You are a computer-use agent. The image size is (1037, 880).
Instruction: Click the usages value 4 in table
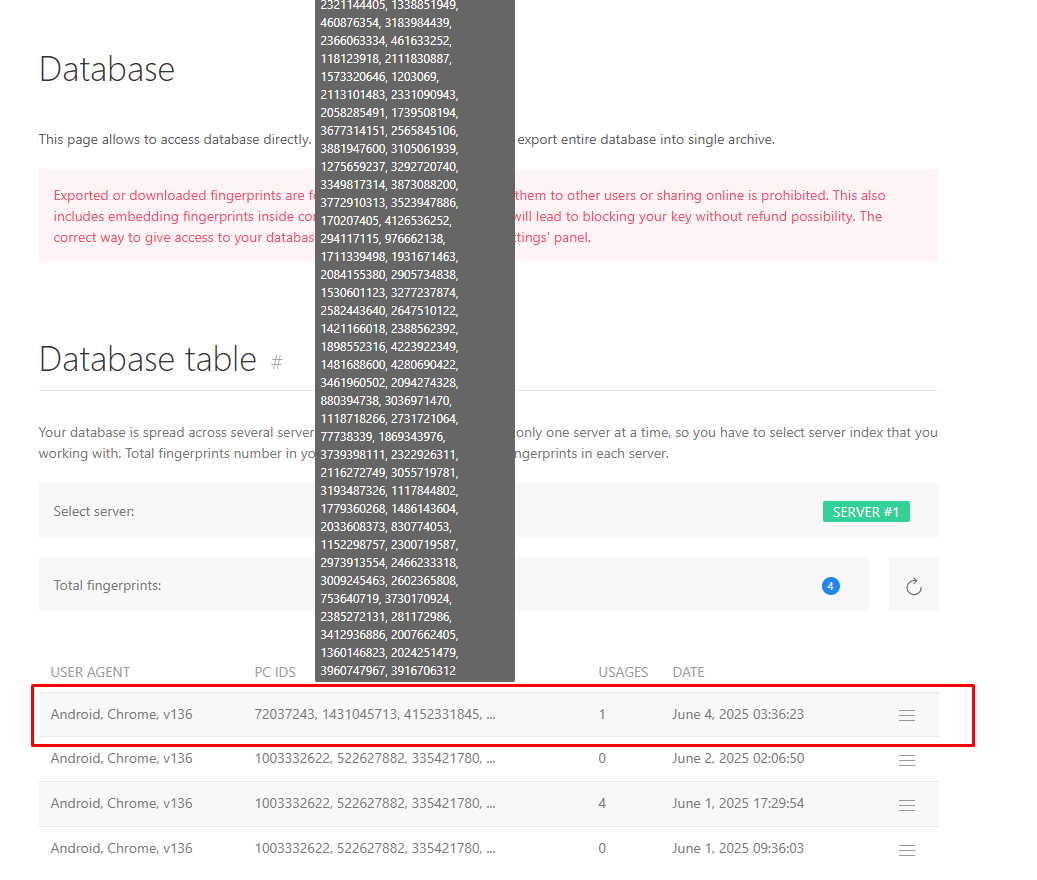click(x=602, y=804)
